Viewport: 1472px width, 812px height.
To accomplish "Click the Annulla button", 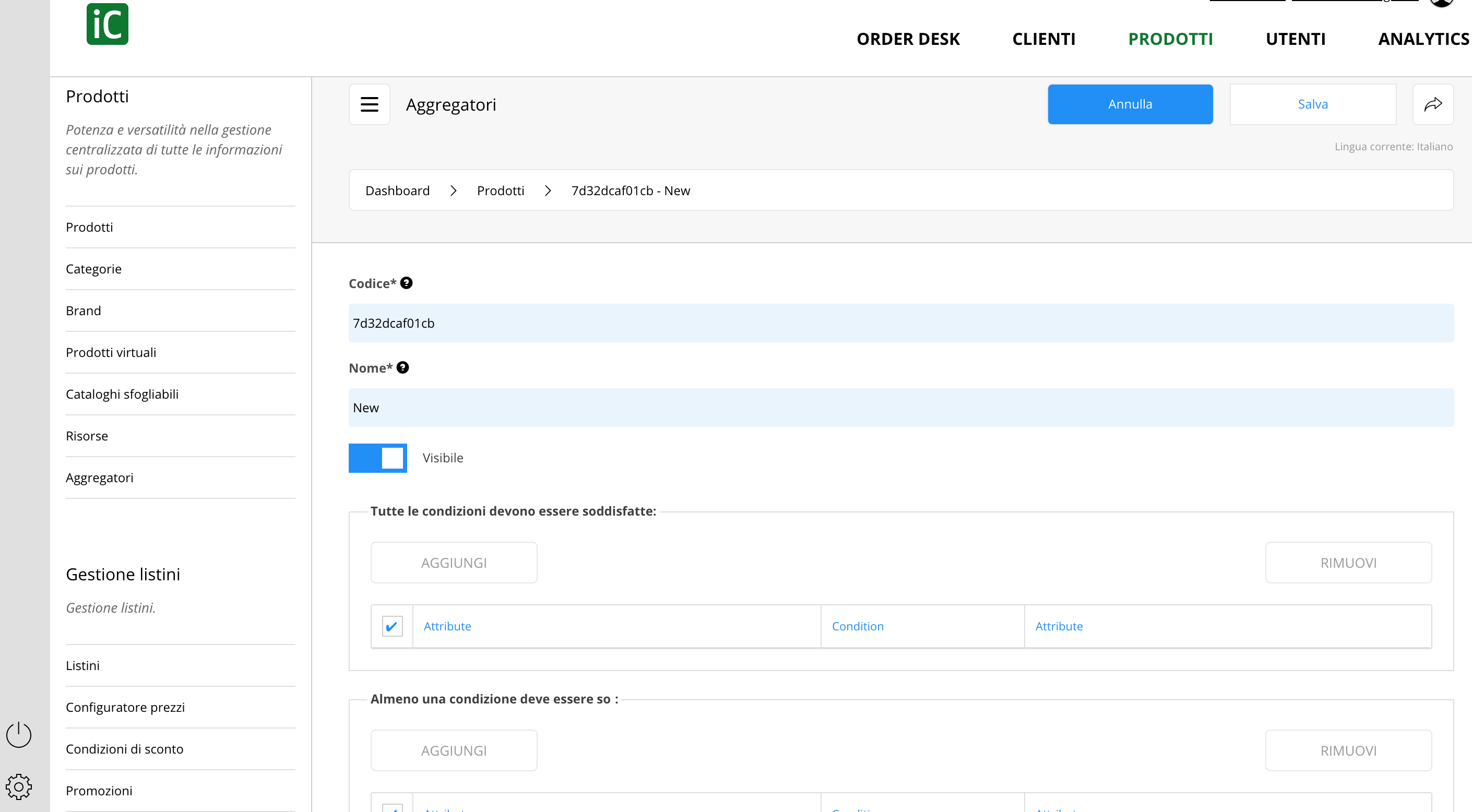I will pyautogui.click(x=1130, y=104).
